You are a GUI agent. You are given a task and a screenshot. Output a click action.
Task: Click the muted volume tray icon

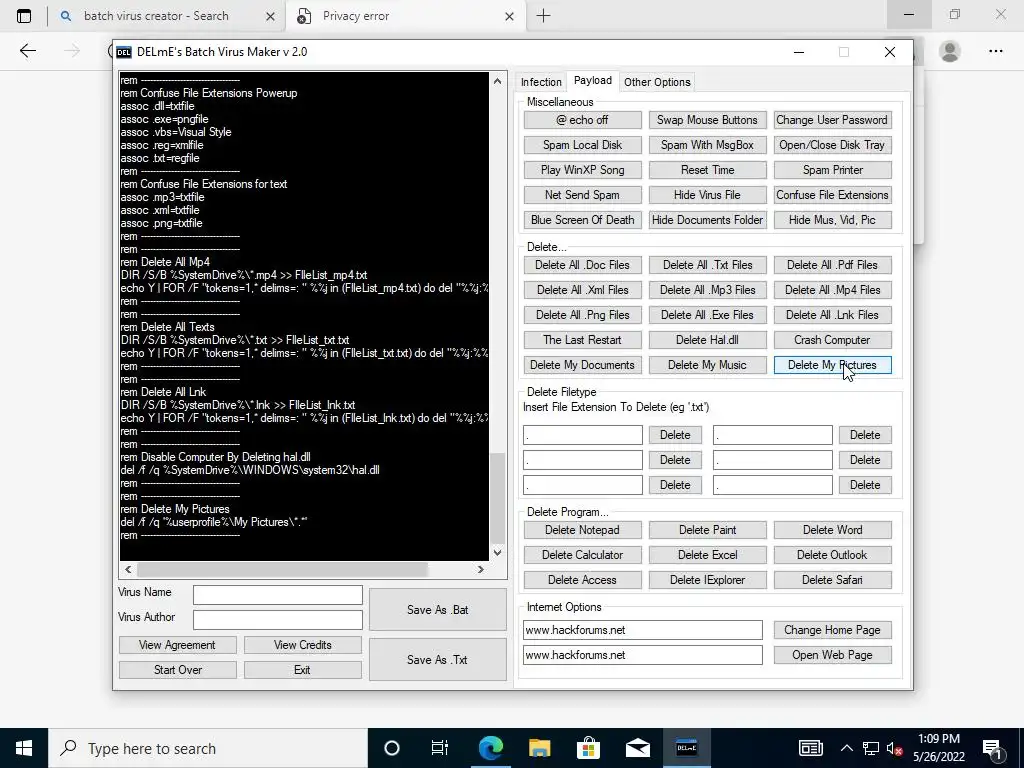[x=895, y=748]
